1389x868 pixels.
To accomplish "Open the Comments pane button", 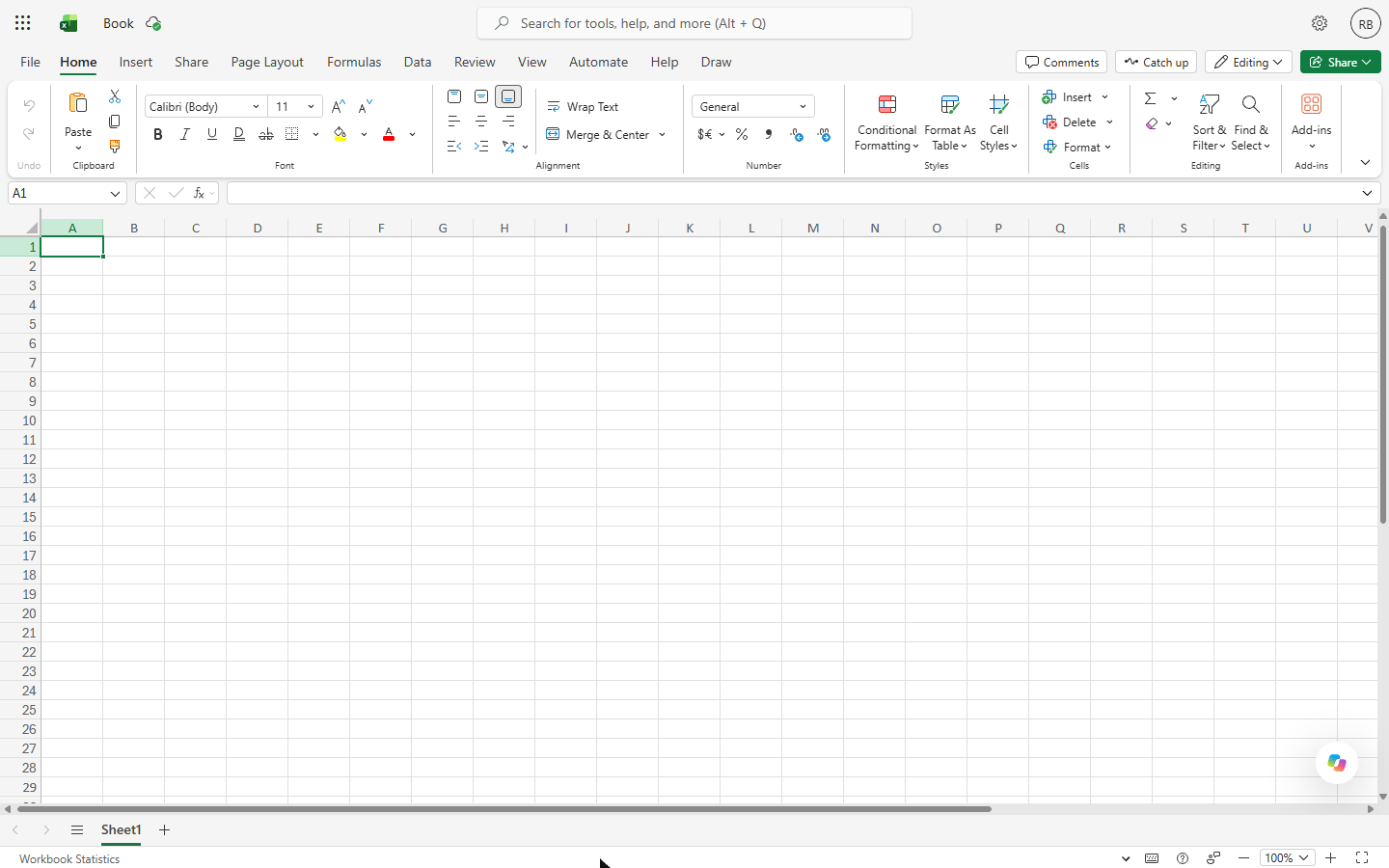I will (x=1061, y=62).
